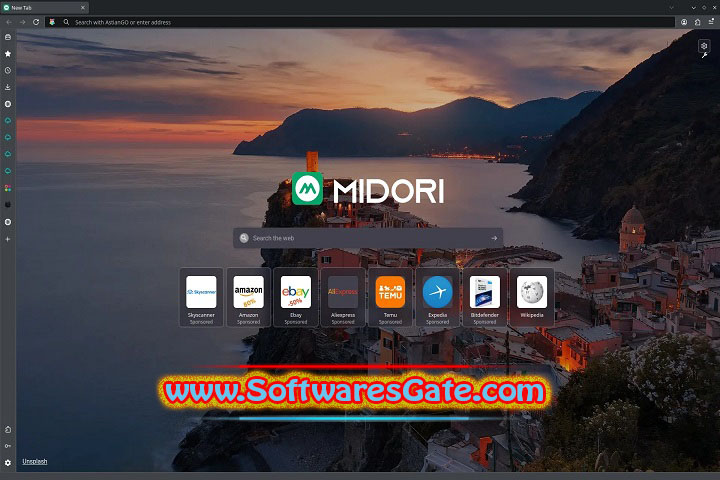Click the sidebar extensions icon above the key
Screen dimensions: 720x480
pos(8,430)
